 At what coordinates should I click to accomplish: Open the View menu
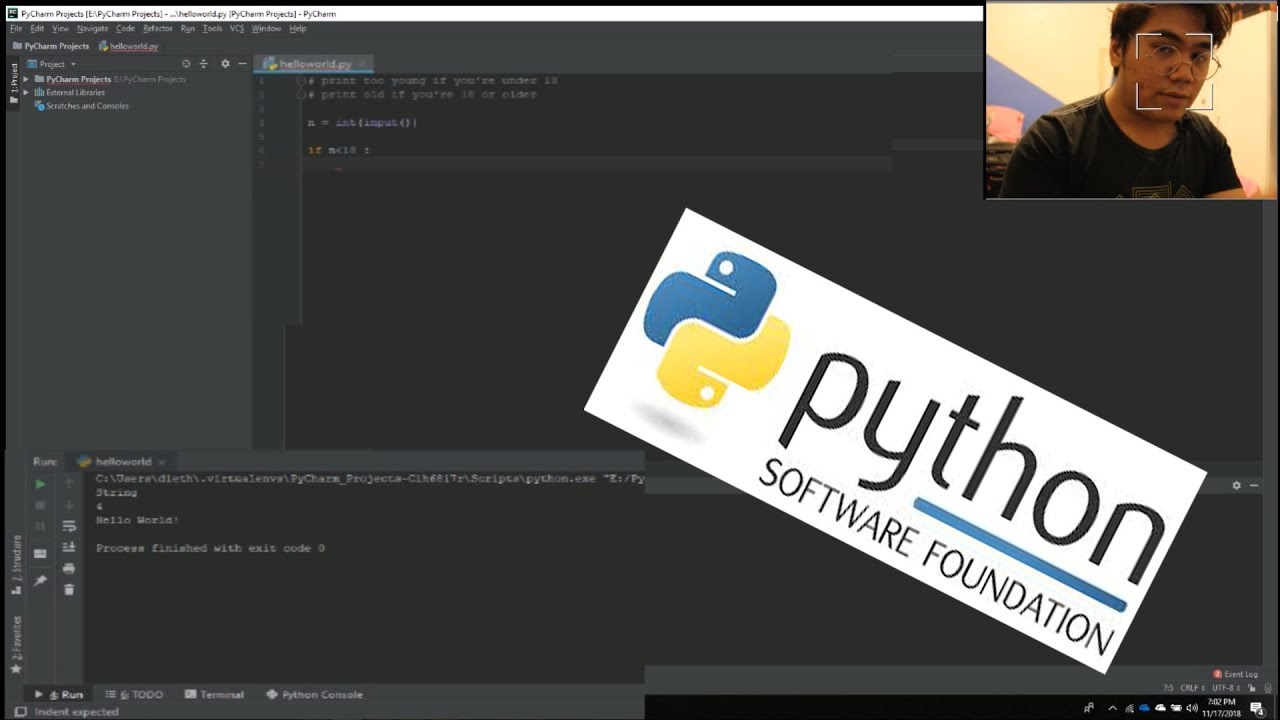tap(60, 29)
